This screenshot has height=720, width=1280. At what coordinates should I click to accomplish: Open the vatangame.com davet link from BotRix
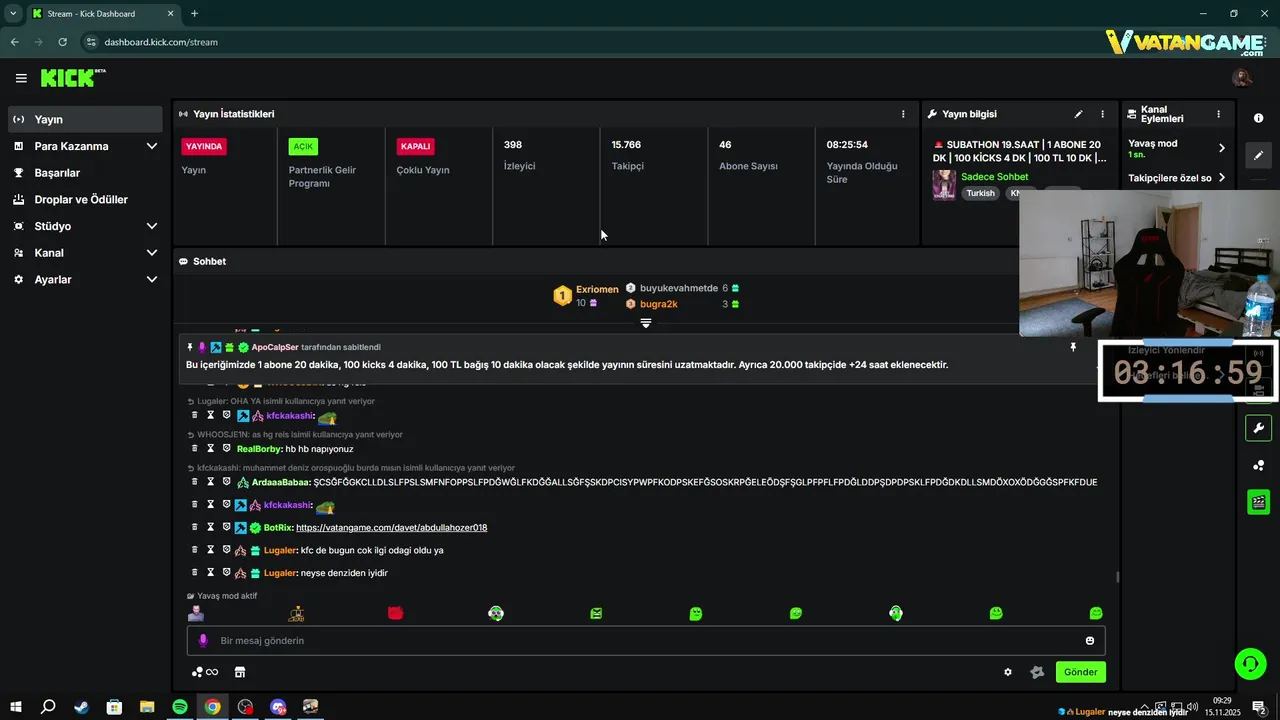click(x=391, y=527)
